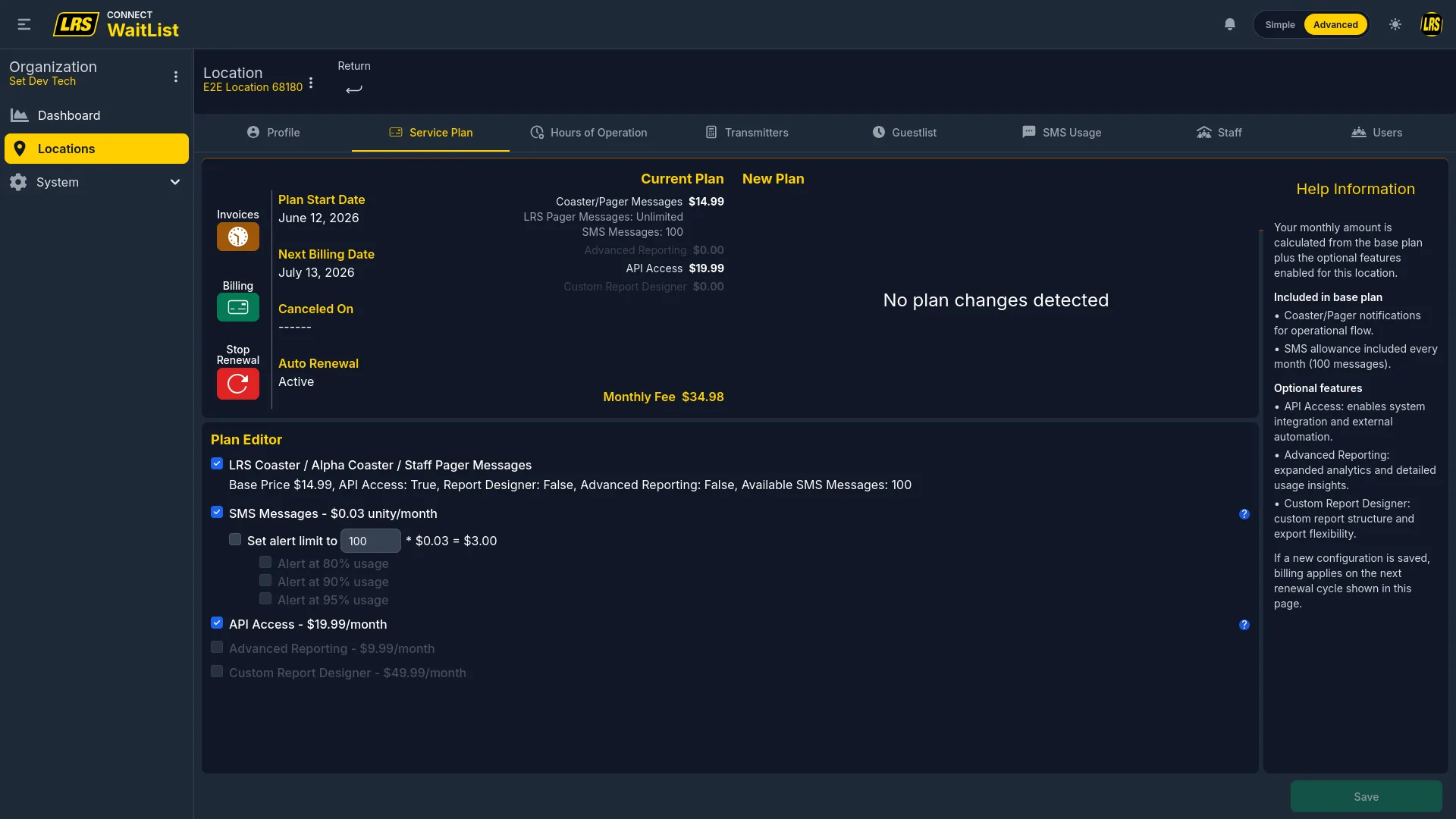This screenshot has height=819, width=1456.
Task: Select the Advanced mode toggle
Action: [x=1335, y=24]
